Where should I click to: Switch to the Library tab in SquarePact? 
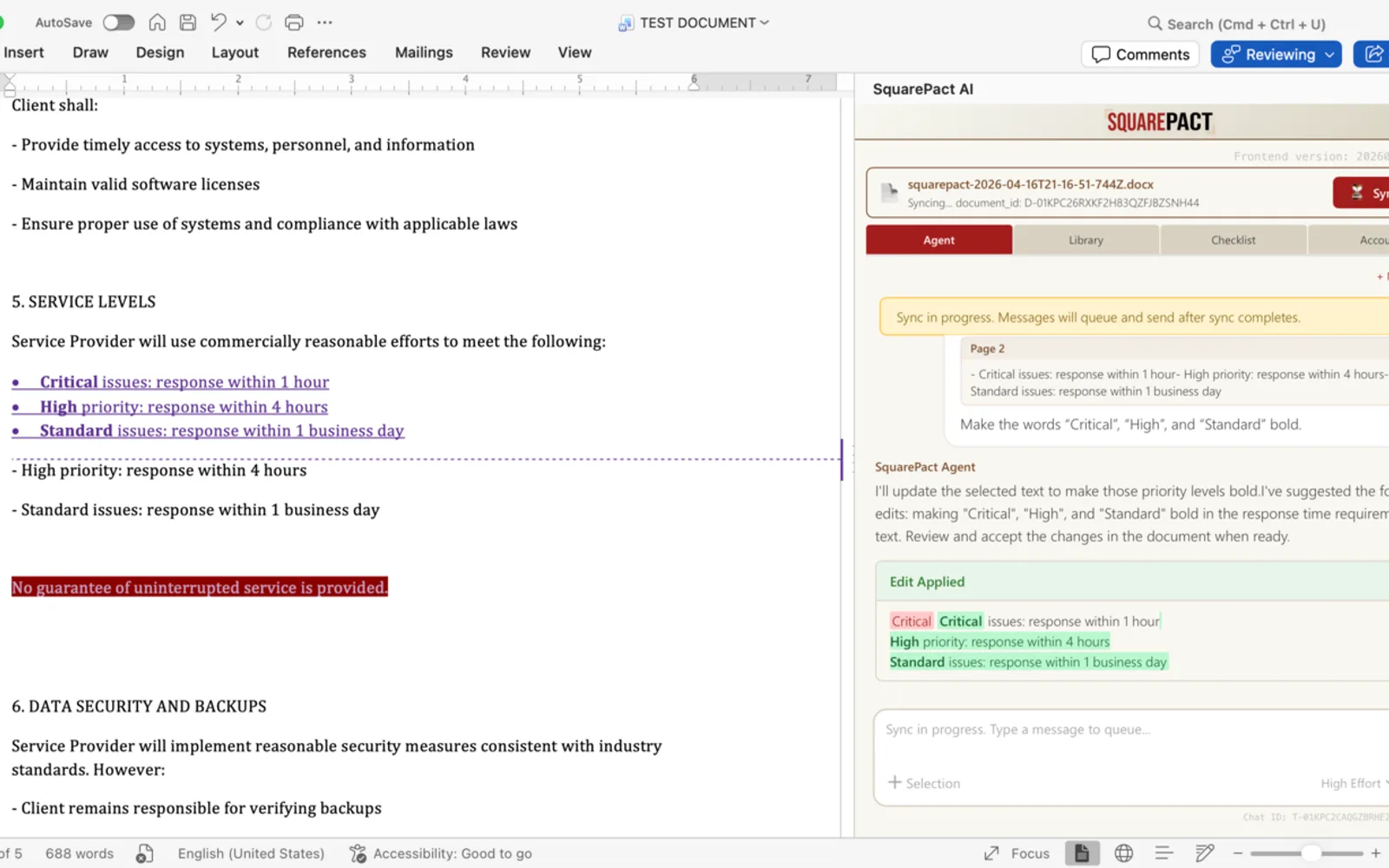click(x=1086, y=240)
